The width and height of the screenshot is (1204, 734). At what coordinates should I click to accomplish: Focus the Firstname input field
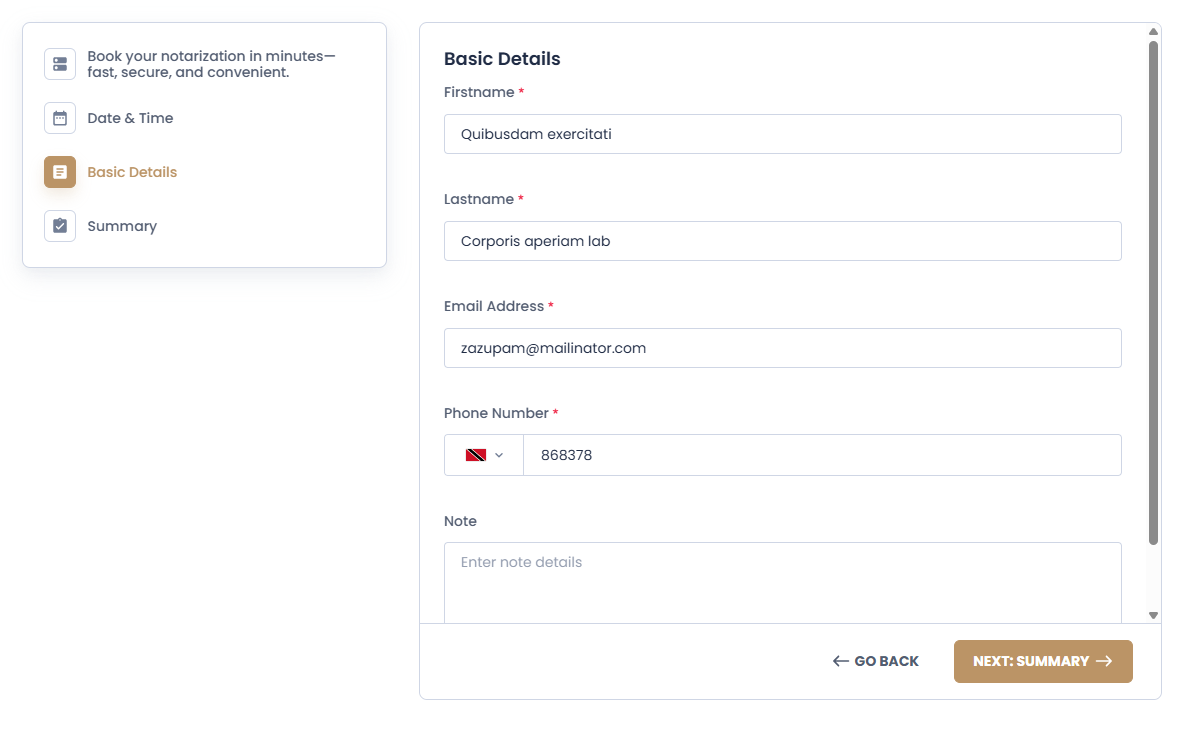coord(782,134)
